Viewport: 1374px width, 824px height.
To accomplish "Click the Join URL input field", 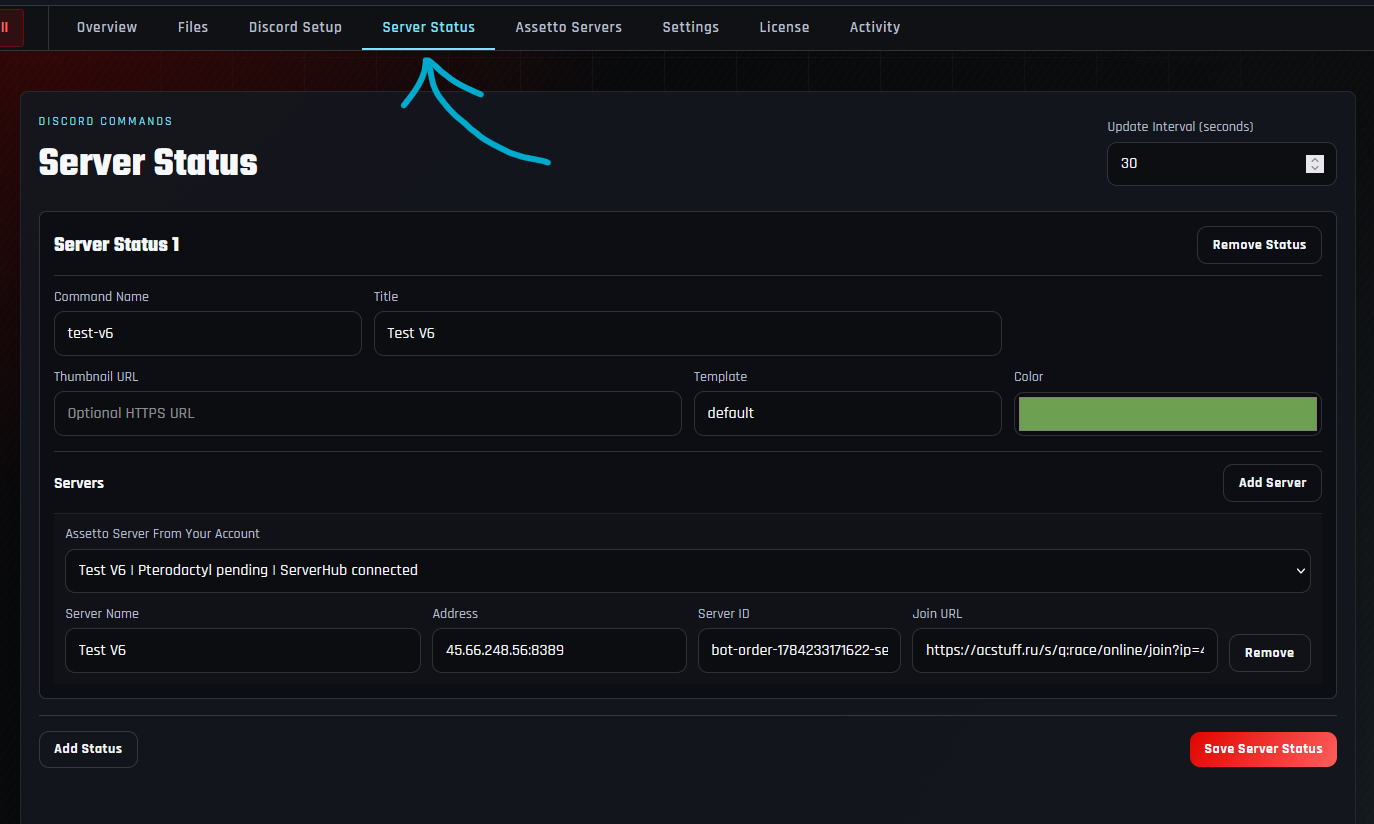I will click(x=1065, y=650).
